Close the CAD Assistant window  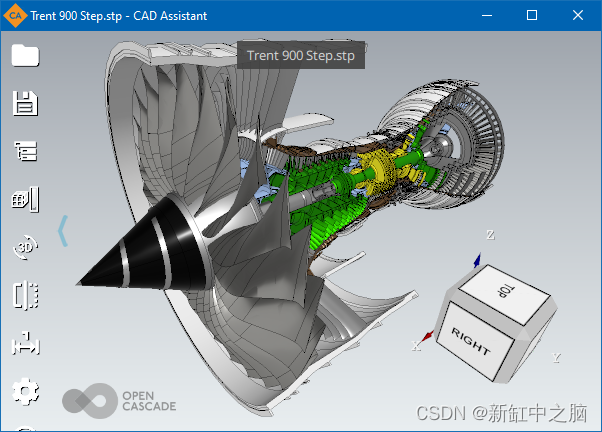577,15
